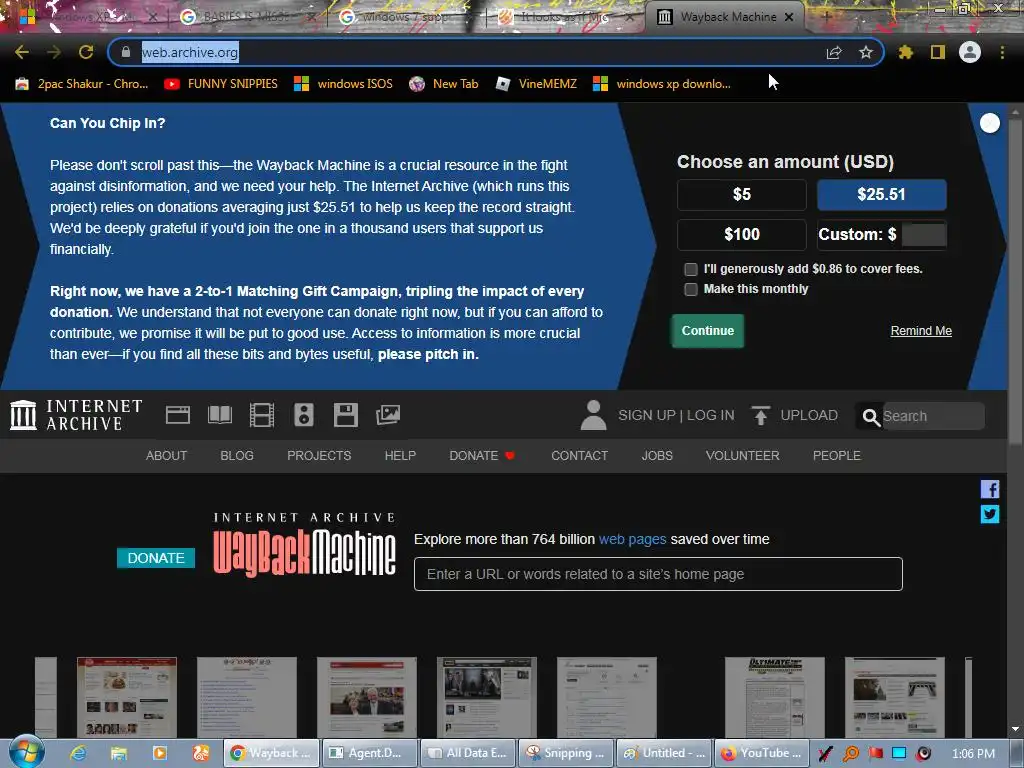Screen dimensions: 1024x768
Task: Open the HELP menu item
Action: pos(400,456)
